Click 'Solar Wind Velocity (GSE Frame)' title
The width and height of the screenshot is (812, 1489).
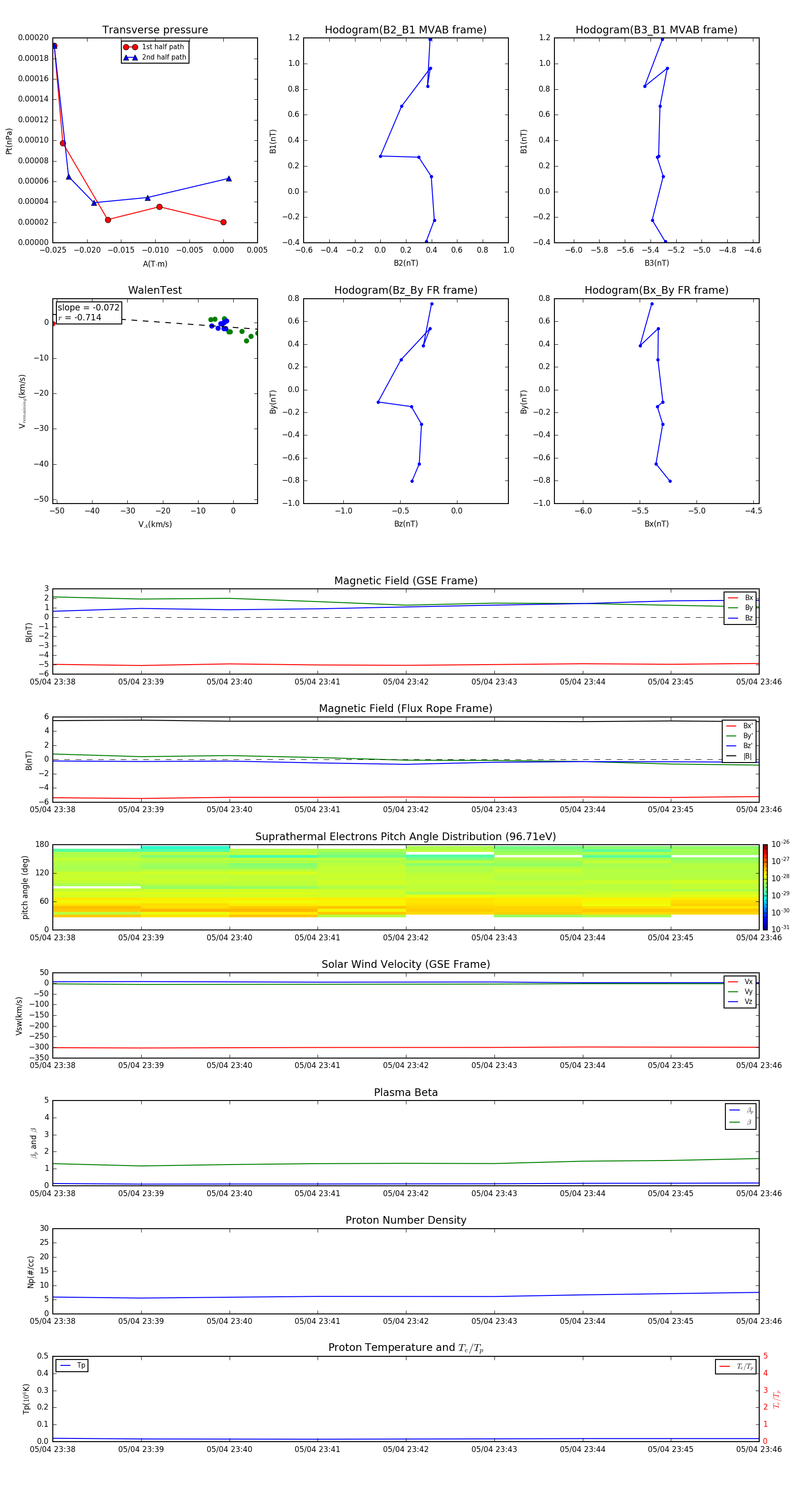point(406,965)
